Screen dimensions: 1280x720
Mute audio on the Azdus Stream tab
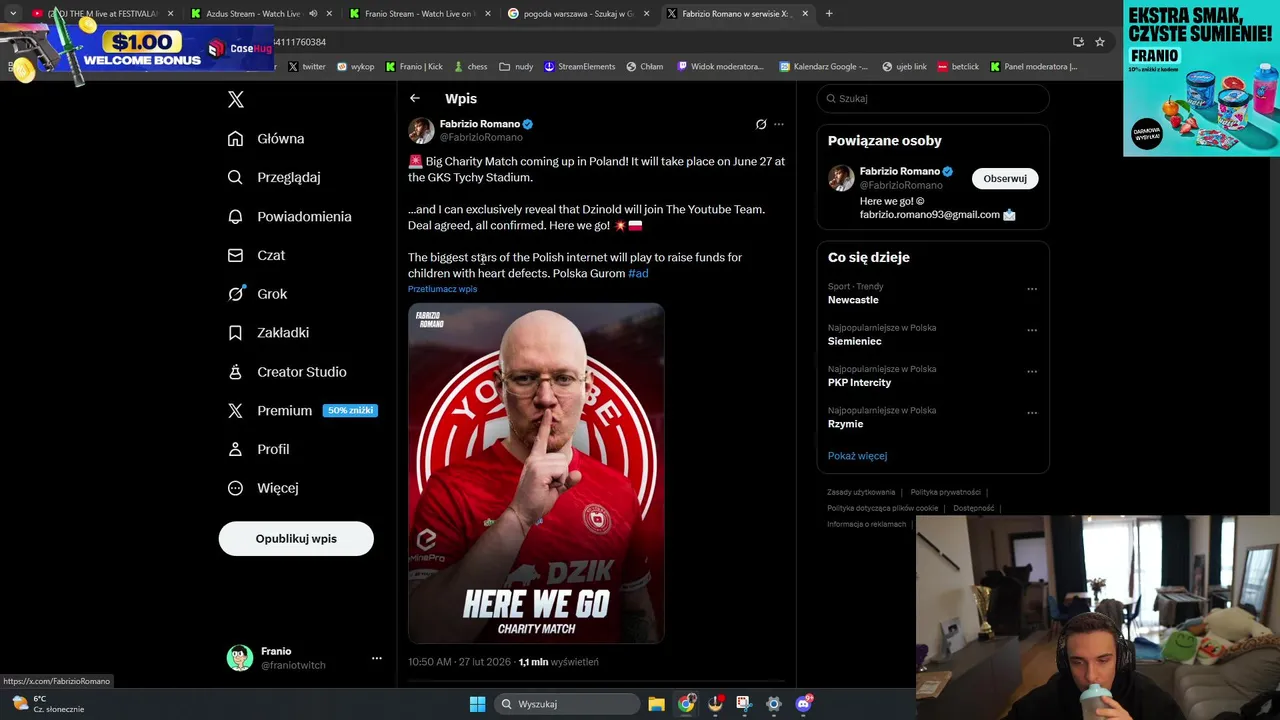pos(313,14)
